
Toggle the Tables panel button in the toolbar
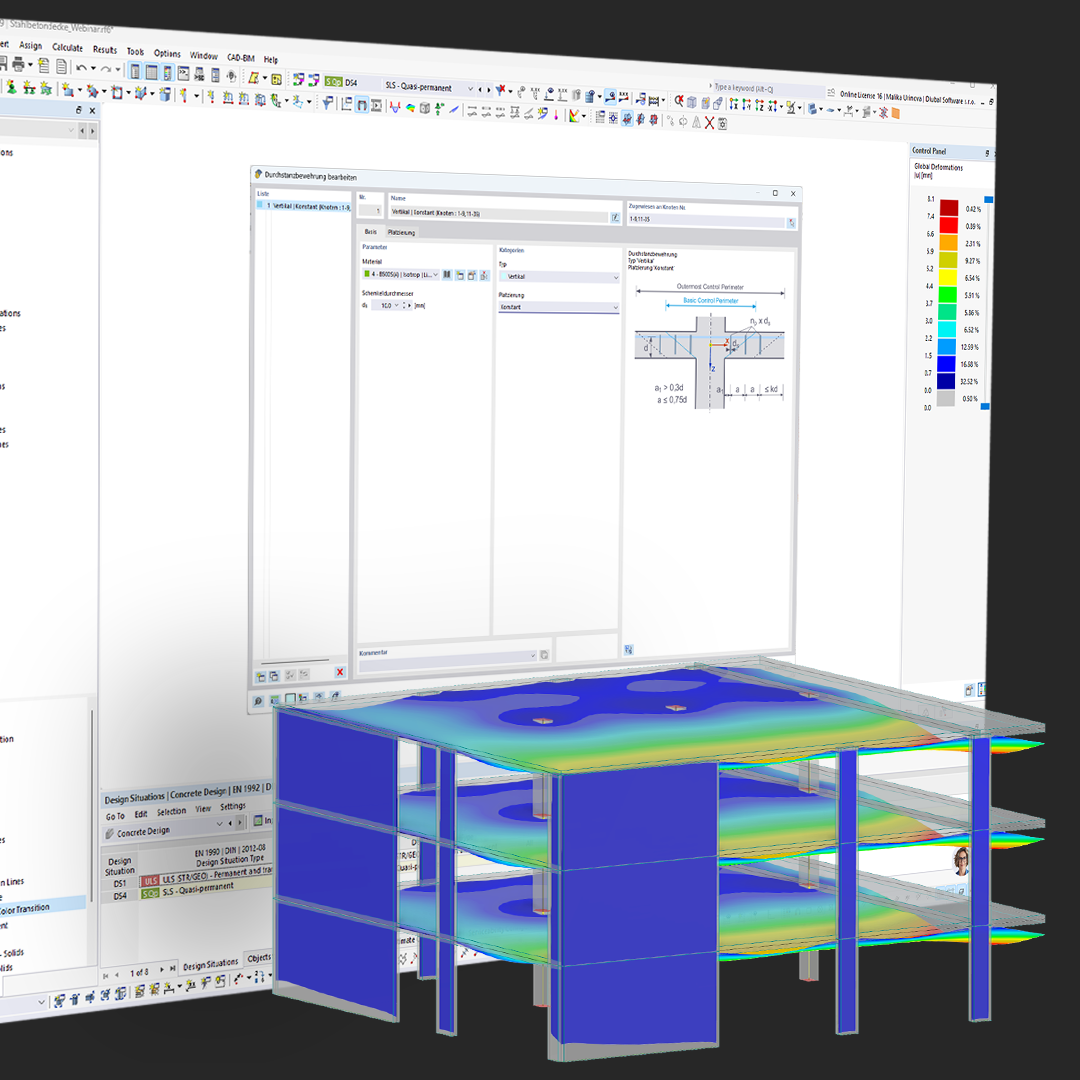150,71
